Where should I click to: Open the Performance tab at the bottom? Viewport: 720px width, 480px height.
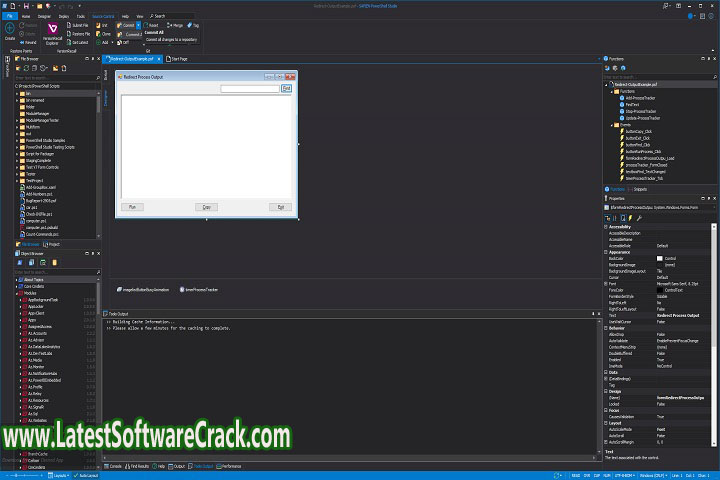[229, 466]
